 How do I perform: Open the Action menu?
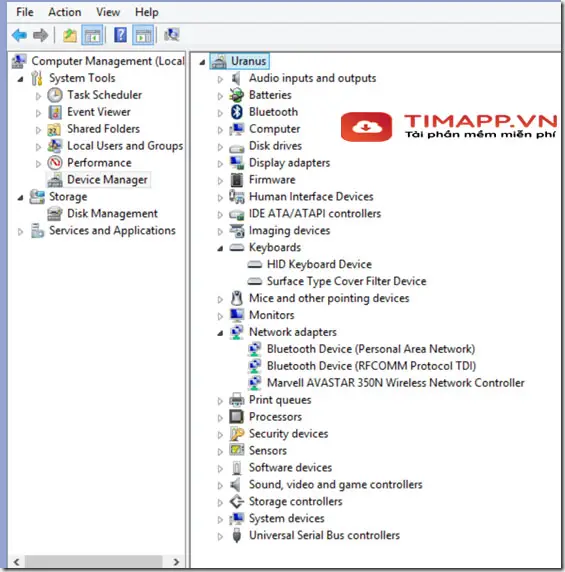pyautogui.click(x=65, y=12)
